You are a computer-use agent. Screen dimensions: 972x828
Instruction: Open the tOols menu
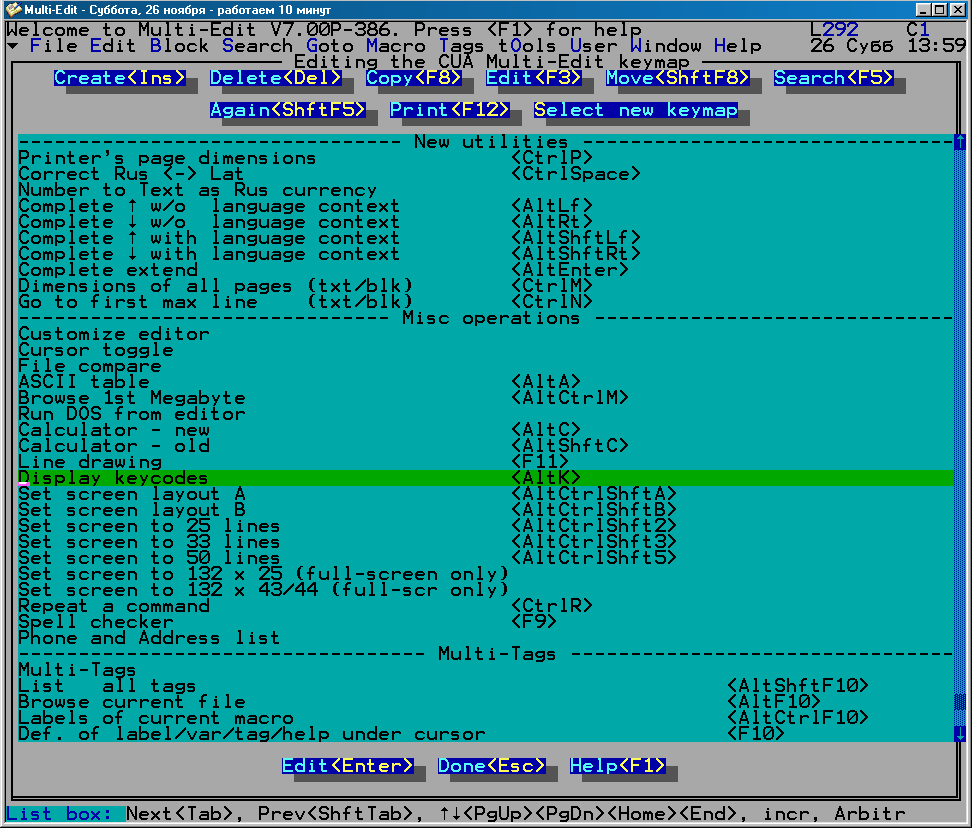(x=527, y=46)
